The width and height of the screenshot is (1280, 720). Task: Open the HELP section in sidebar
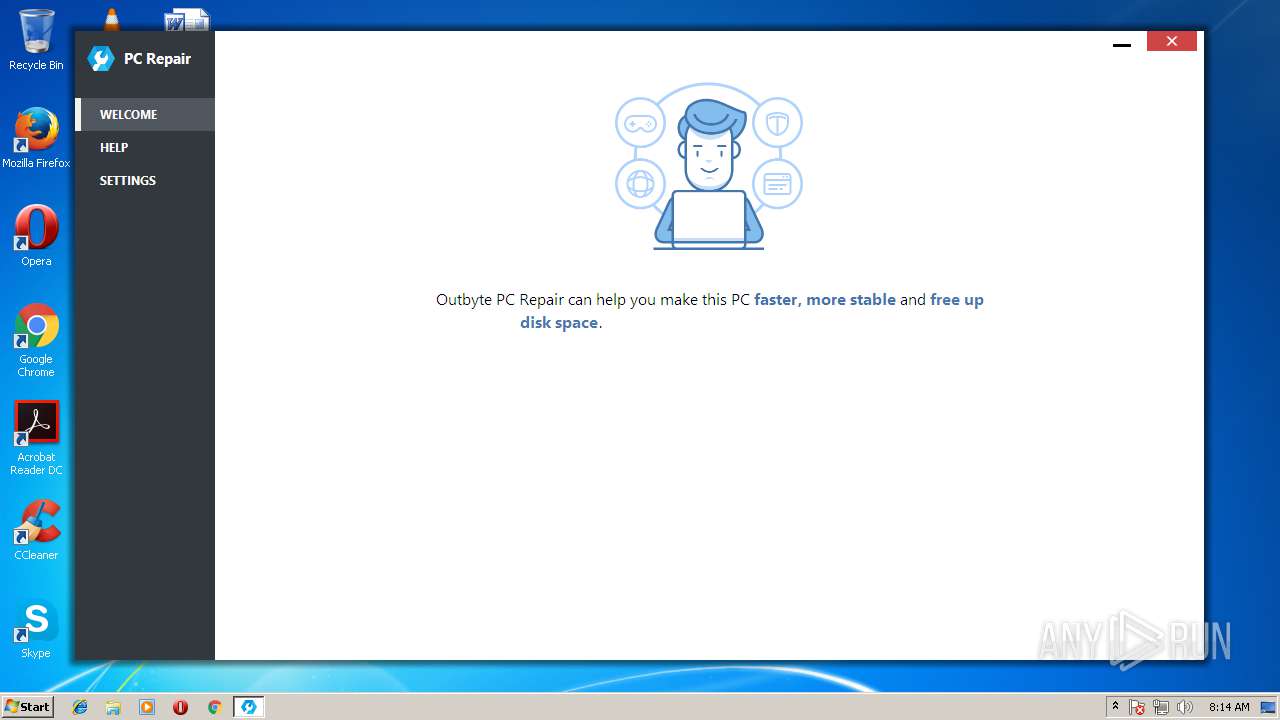coord(145,147)
